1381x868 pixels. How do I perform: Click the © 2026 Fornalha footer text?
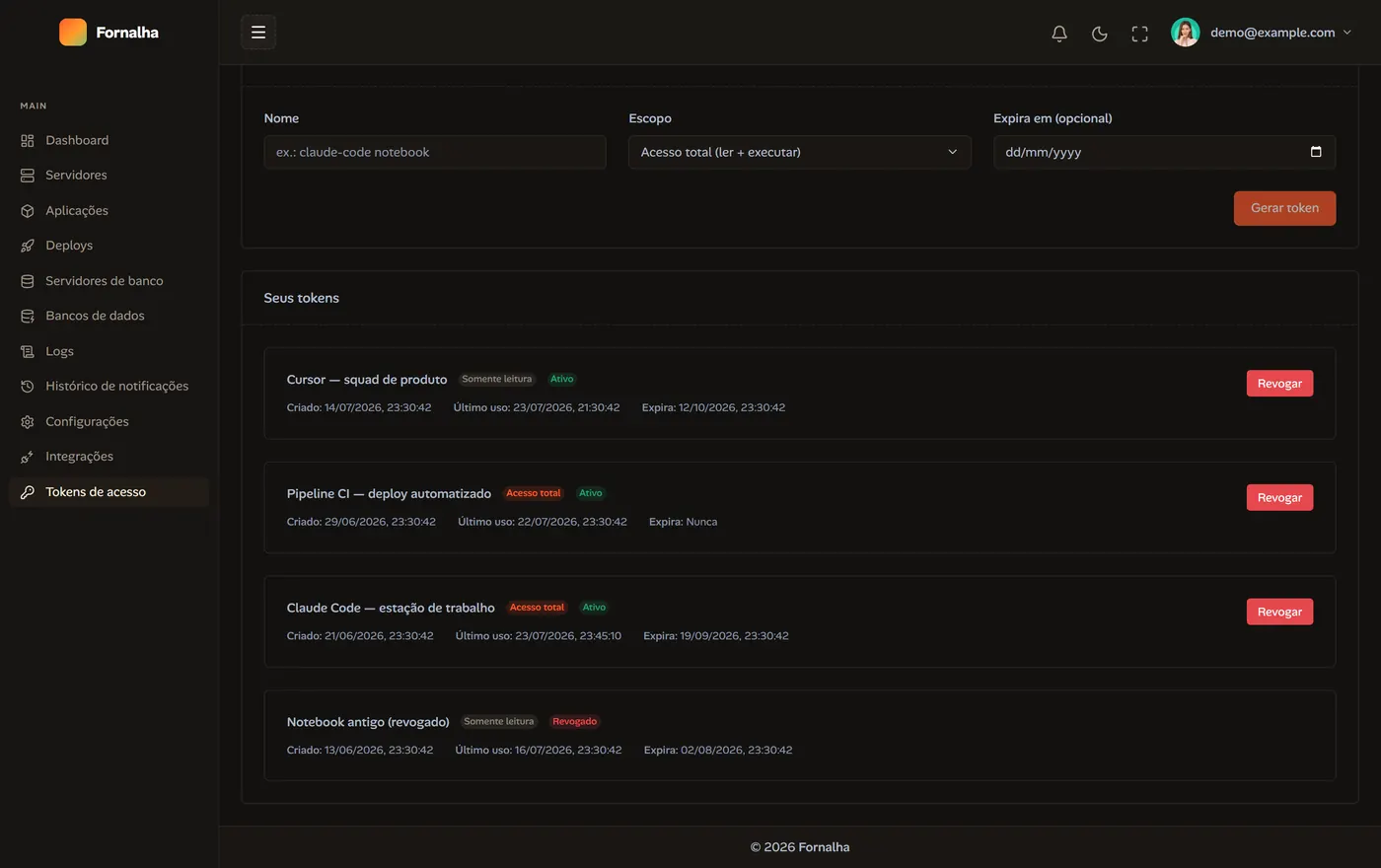[800, 847]
